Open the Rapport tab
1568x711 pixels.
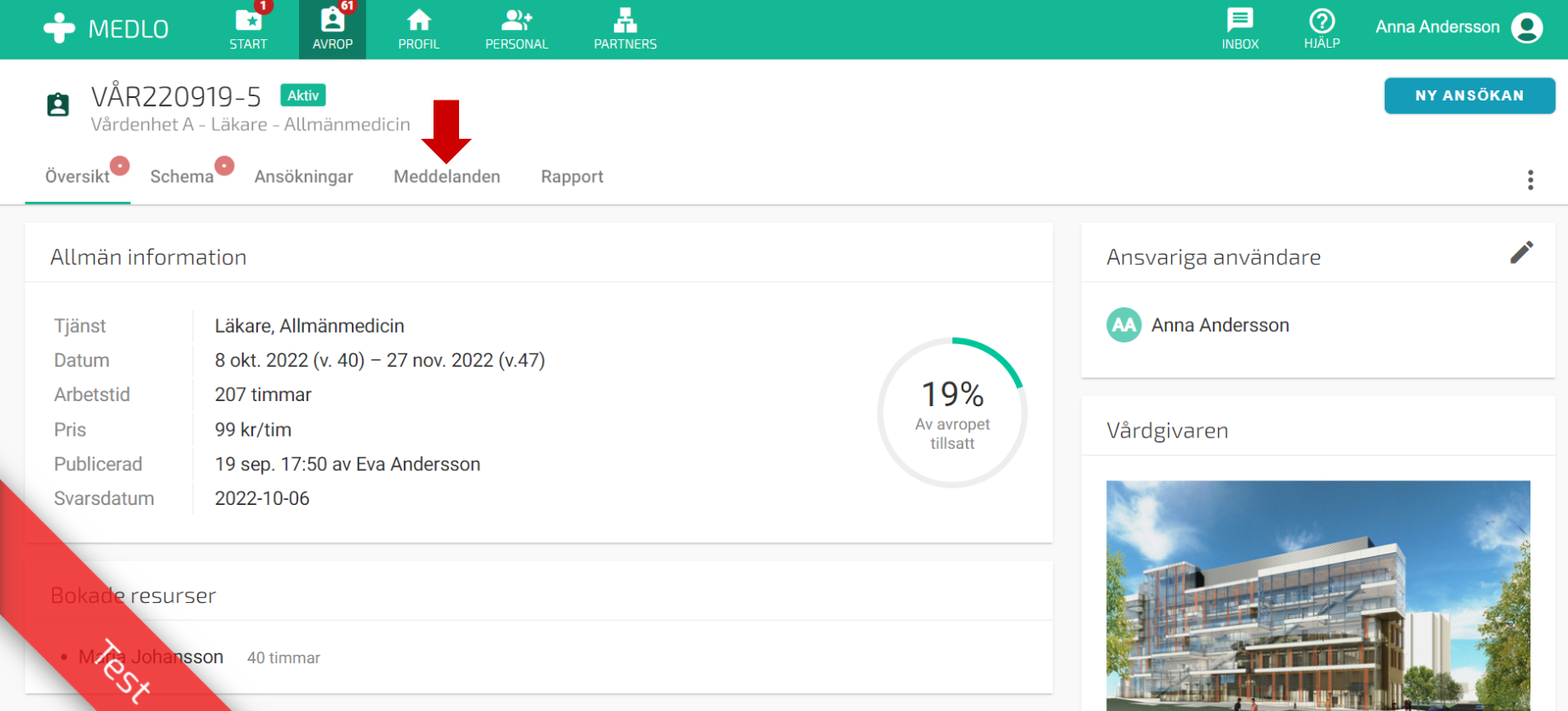click(571, 176)
